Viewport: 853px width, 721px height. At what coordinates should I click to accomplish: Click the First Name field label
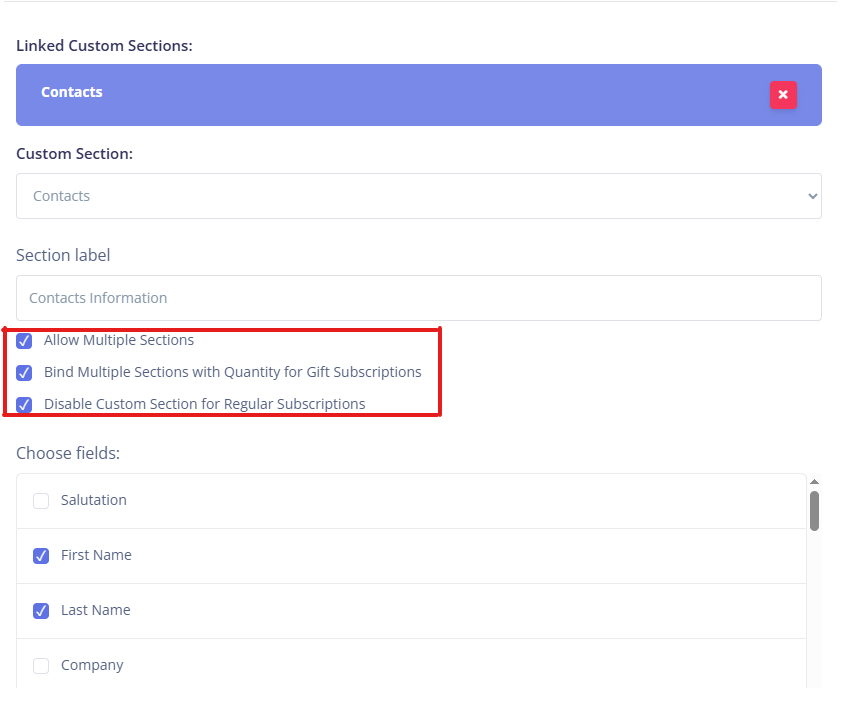[x=98, y=555]
